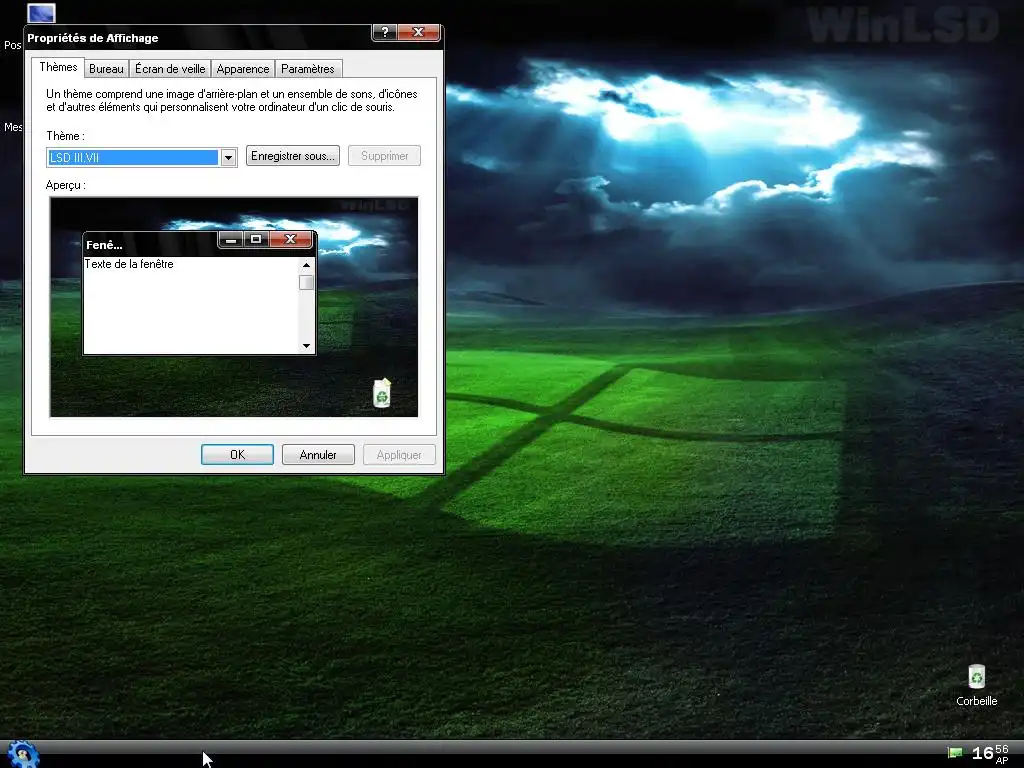Image resolution: width=1024 pixels, height=768 pixels.
Task: Click the help question mark button
Action: pyautogui.click(x=385, y=32)
